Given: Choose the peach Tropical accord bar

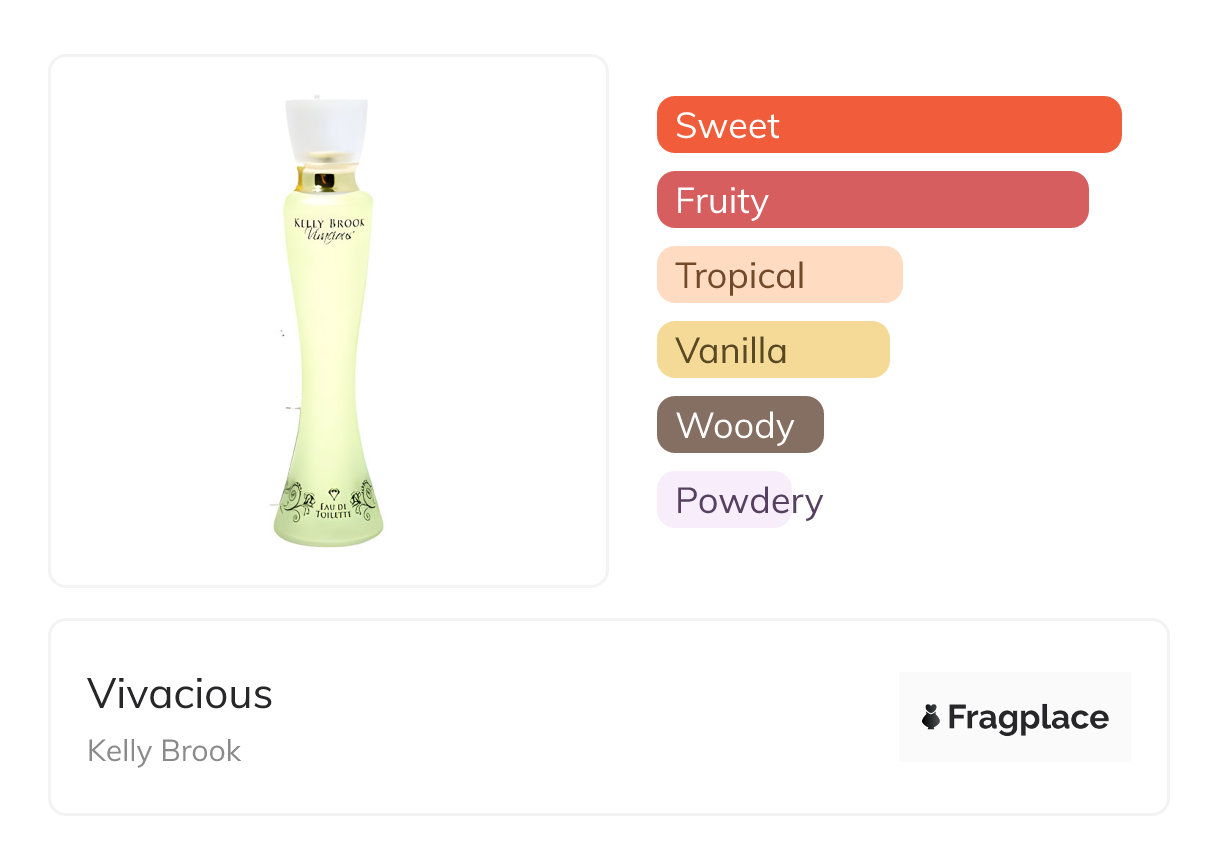Looking at the screenshot, I should pyautogui.click(x=779, y=275).
